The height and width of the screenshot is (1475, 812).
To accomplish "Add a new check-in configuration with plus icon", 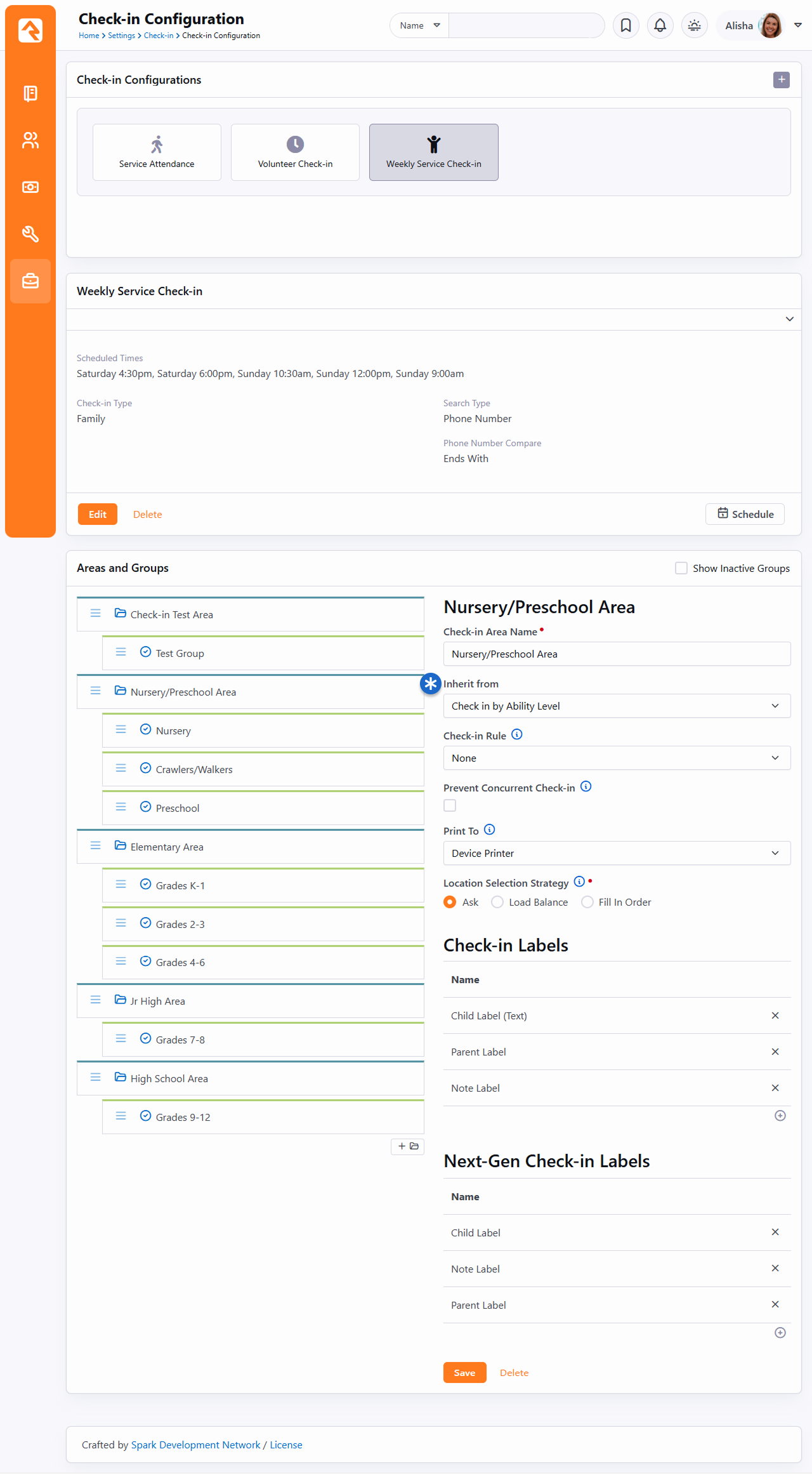I will [781, 80].
